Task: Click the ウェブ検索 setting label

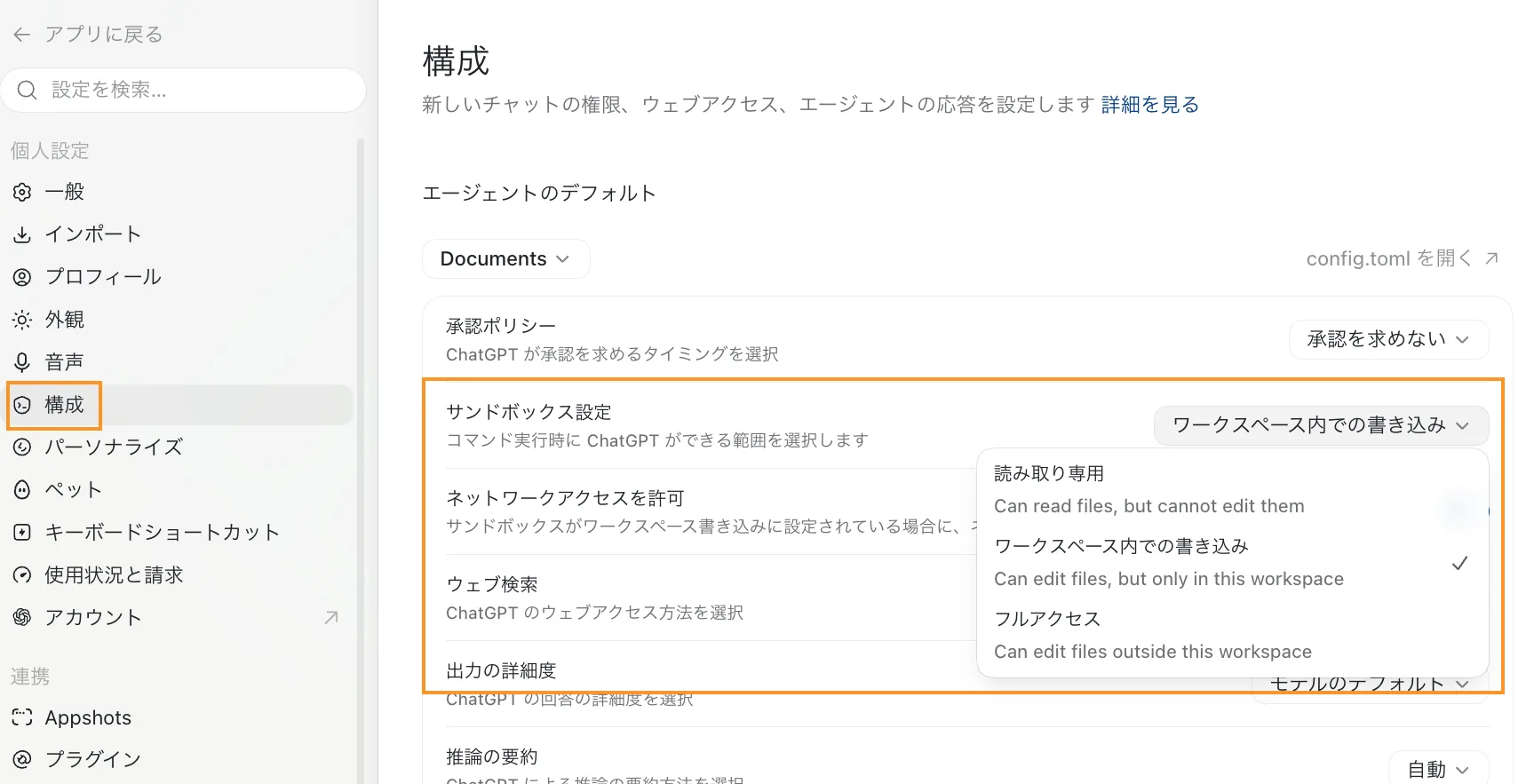Action: click(492, 584)
